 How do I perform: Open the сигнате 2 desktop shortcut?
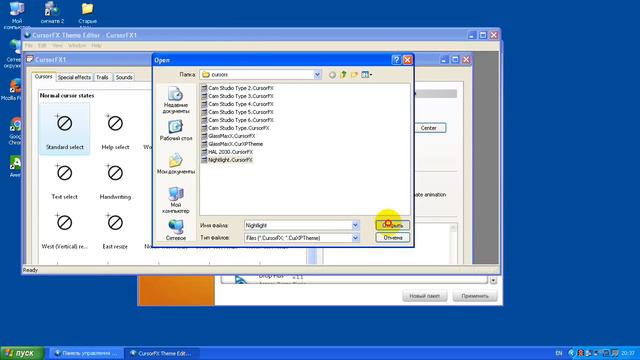(52, 13)
